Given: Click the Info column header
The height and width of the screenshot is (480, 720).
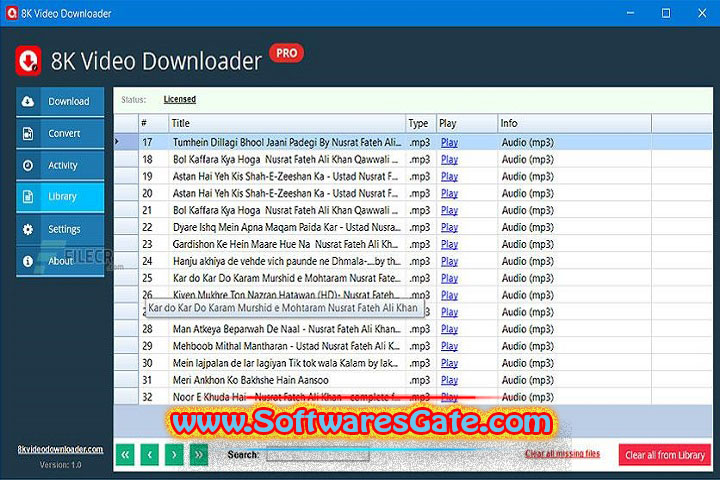Looking at the screenshot, I should click(x=574, y=123).
